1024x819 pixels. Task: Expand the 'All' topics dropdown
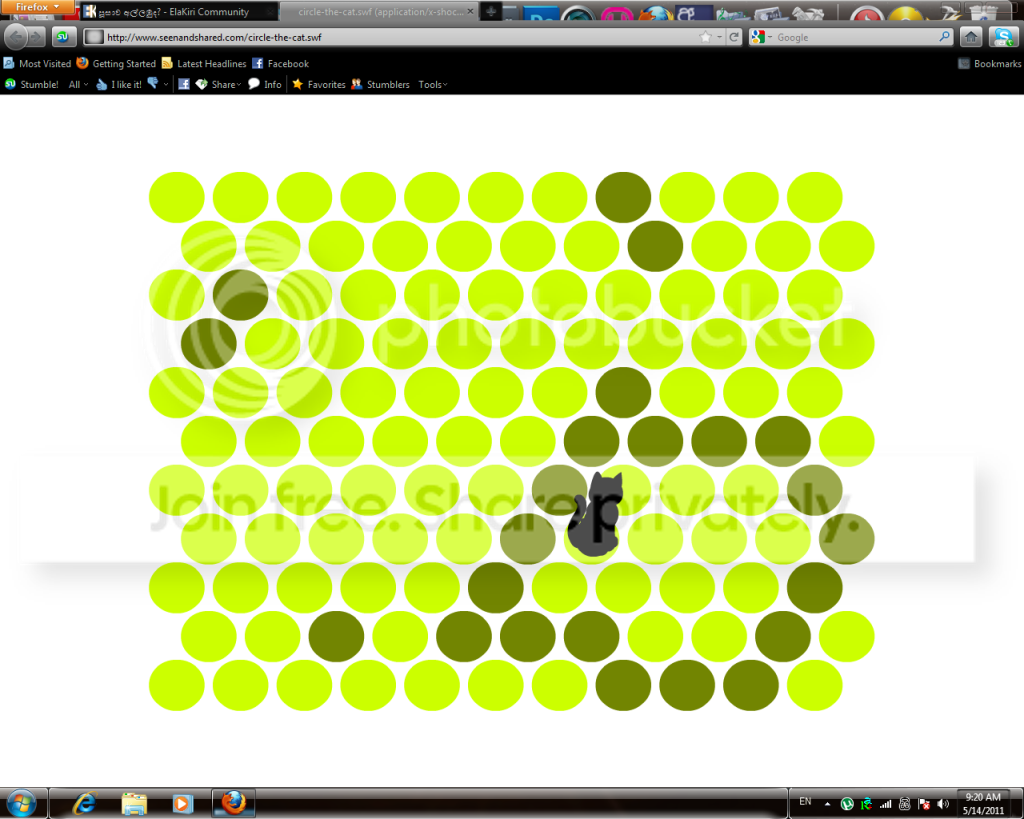tap(78, 84)
